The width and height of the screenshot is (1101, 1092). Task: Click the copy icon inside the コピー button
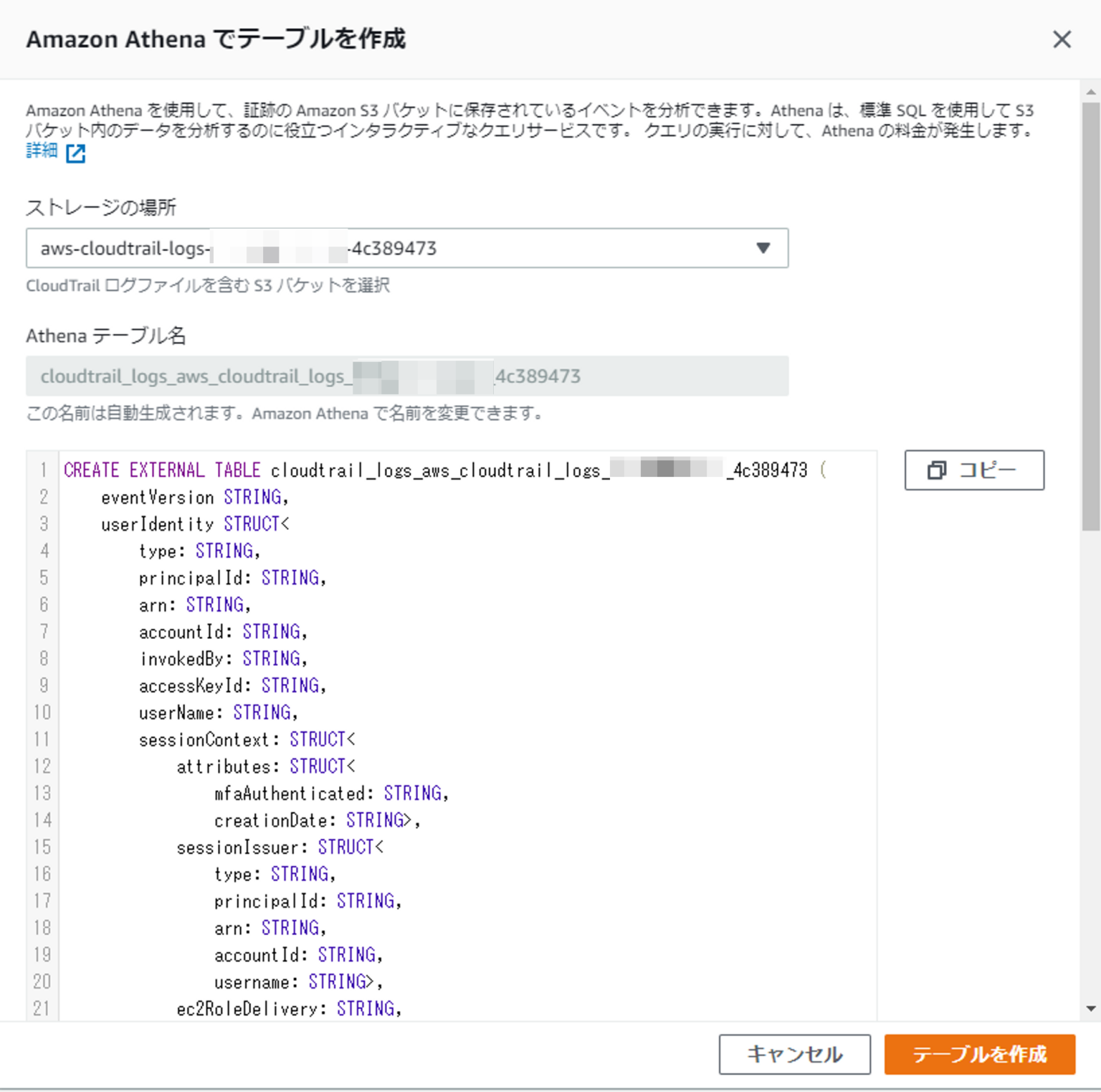point(938,470)
